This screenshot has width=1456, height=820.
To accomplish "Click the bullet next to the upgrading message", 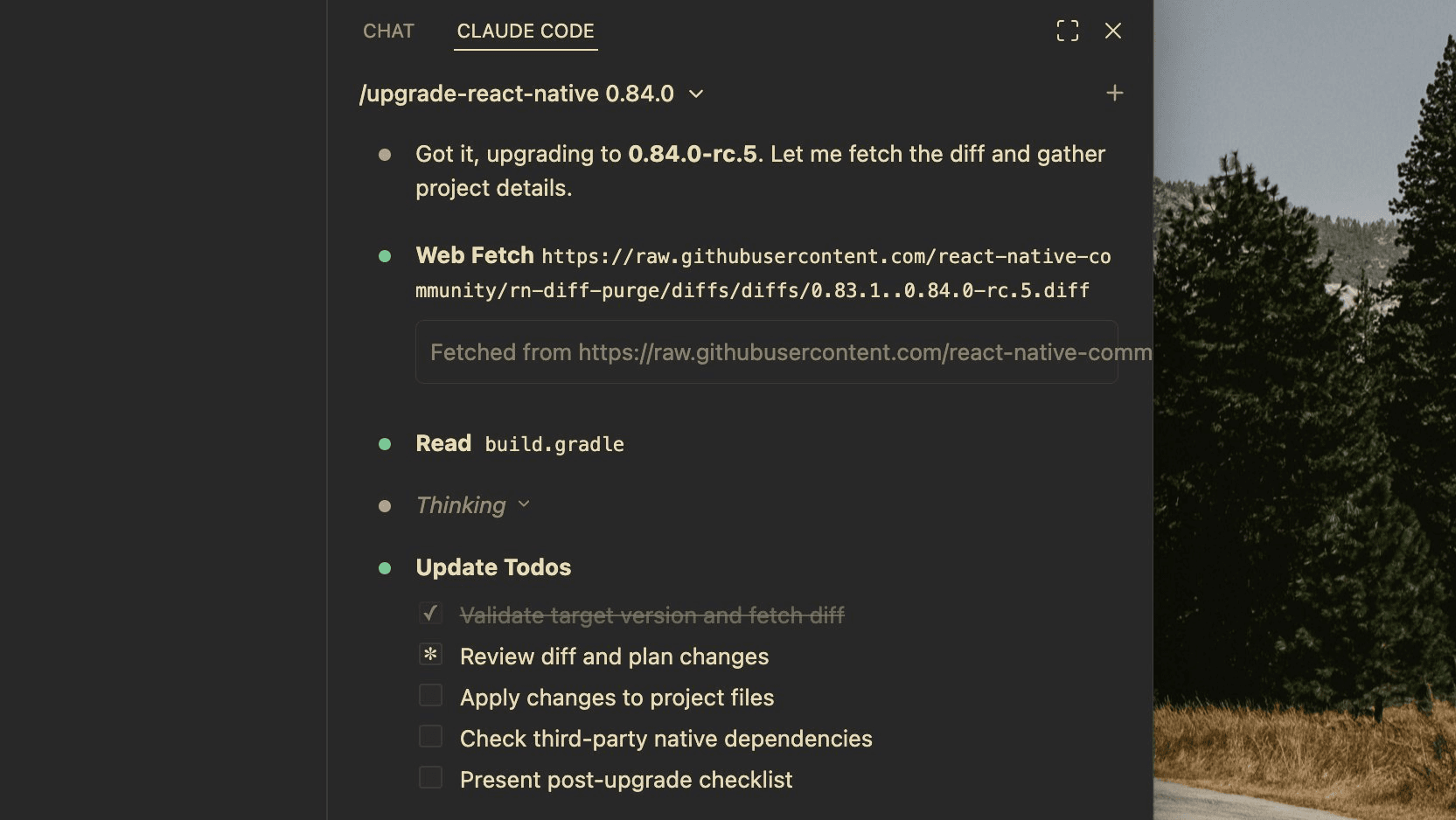I will click(x=385, y=155).
